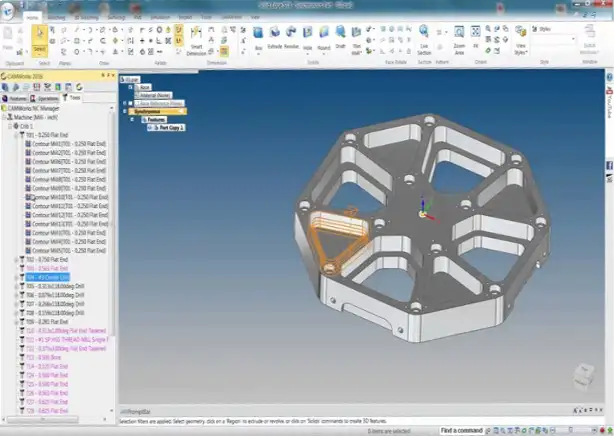Click the Find a command search box
The image size is (614, 436).
464,431
